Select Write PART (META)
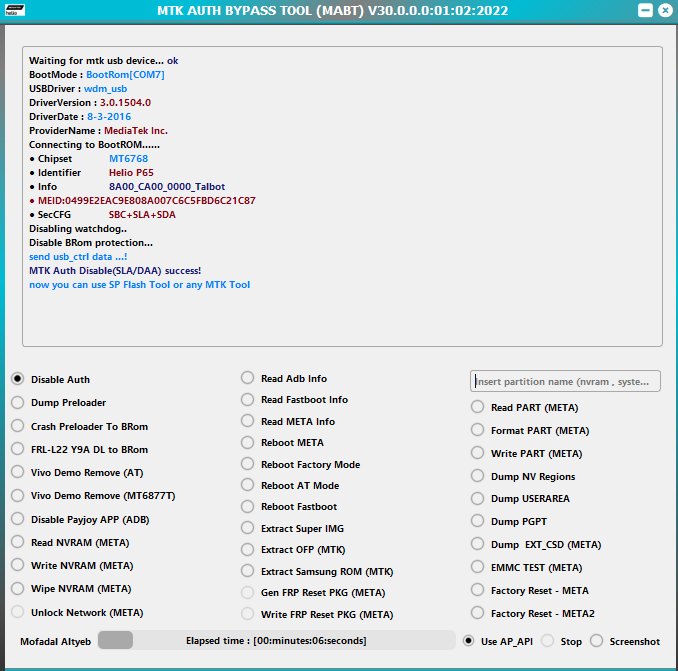The height and width of the screenshot is (671, 678). coord(477,453)
